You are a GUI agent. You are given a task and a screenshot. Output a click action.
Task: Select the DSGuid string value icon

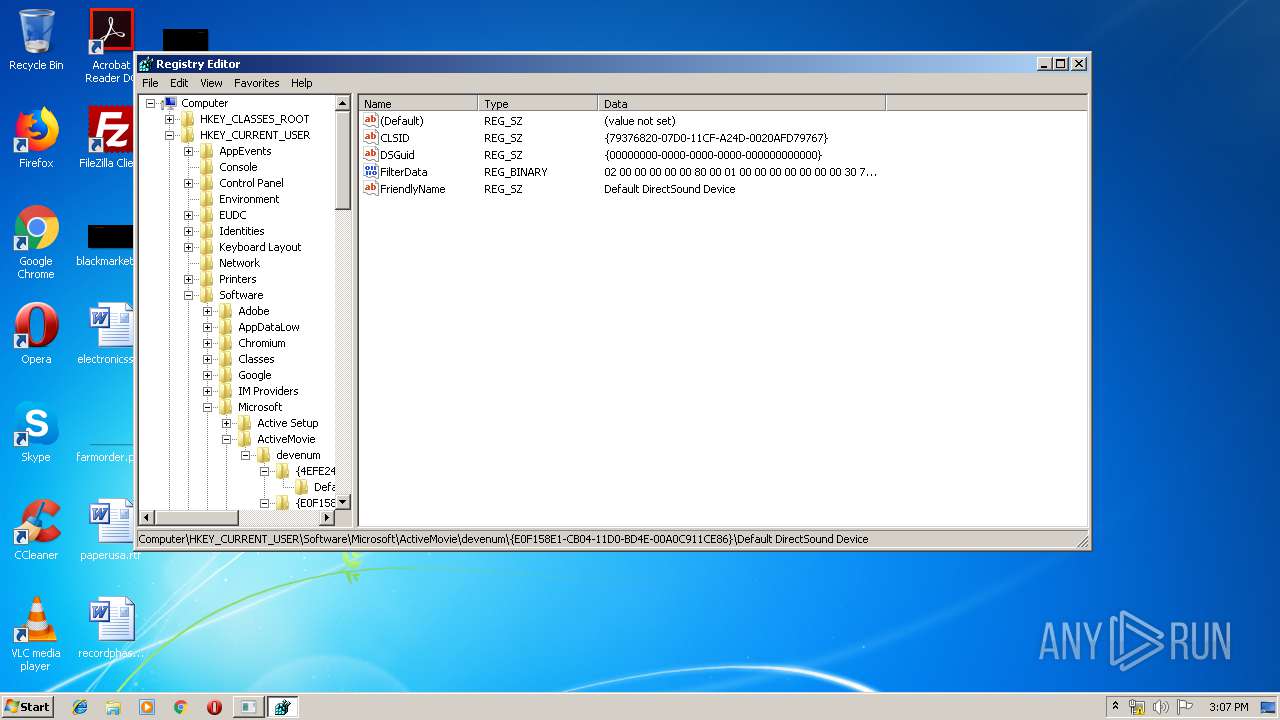pyautogui.click(x=371, y=155)
